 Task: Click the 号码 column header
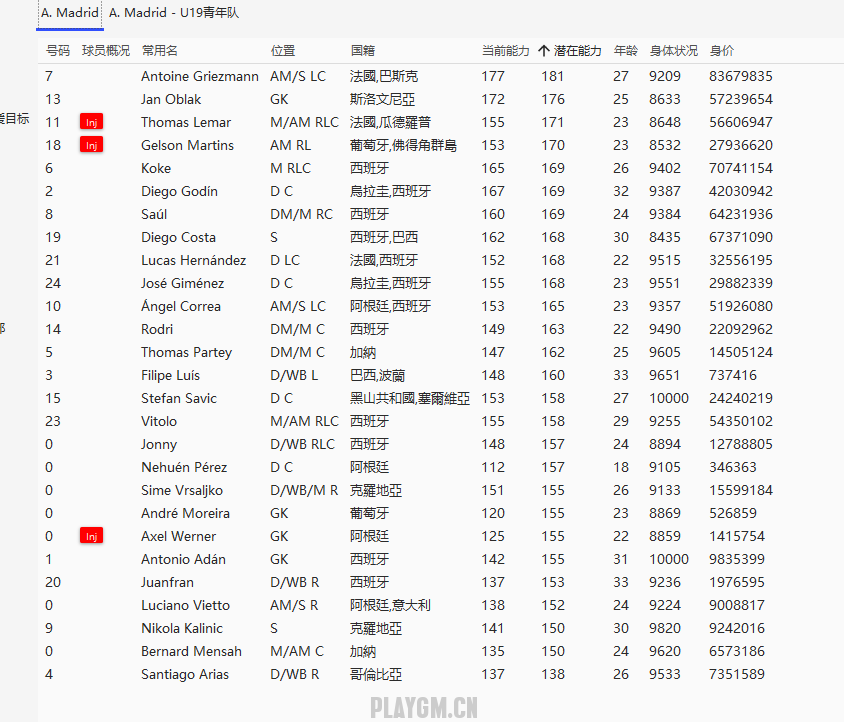(58, 50)
